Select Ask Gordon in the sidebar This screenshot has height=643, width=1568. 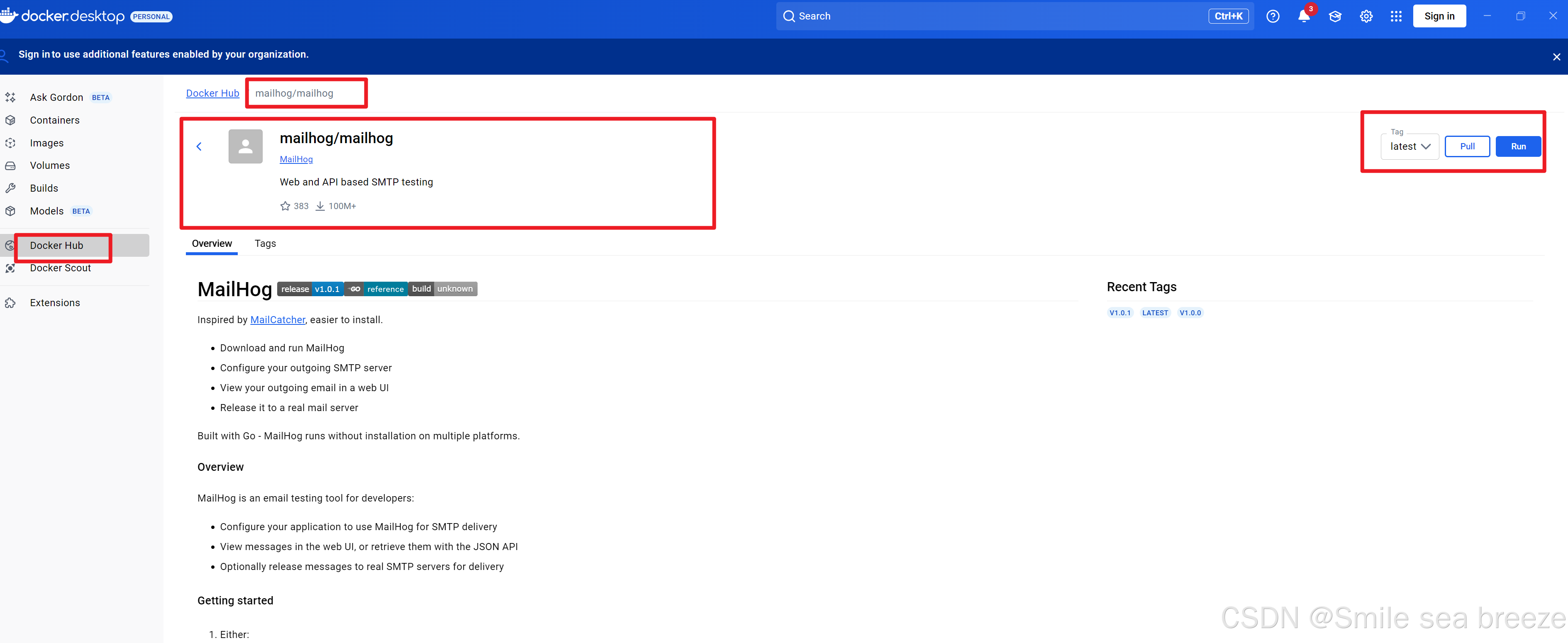(x=56, y=97)
